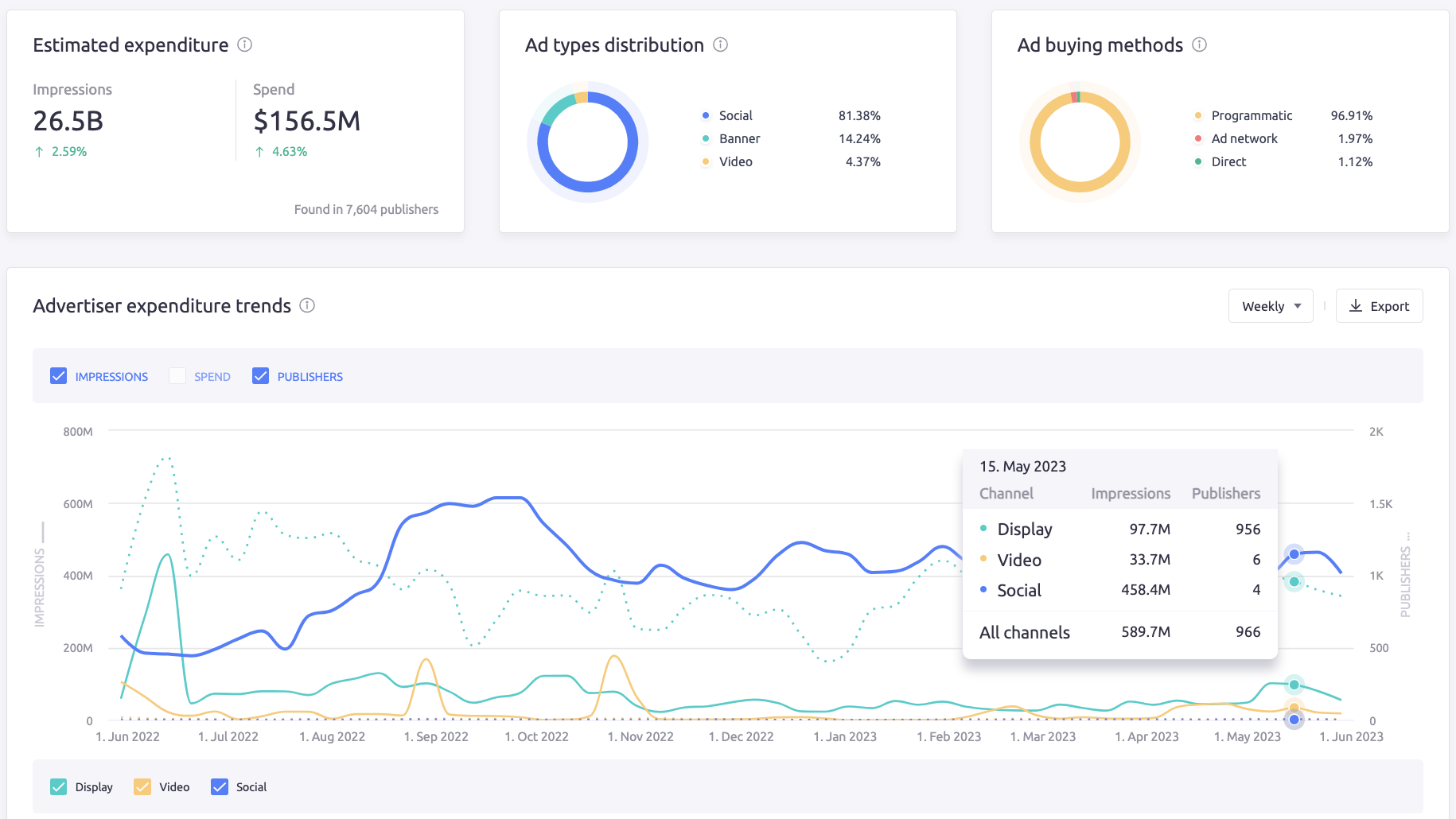
Task: Disable the IMPRESSIONS checkbox
Action: 59,375
